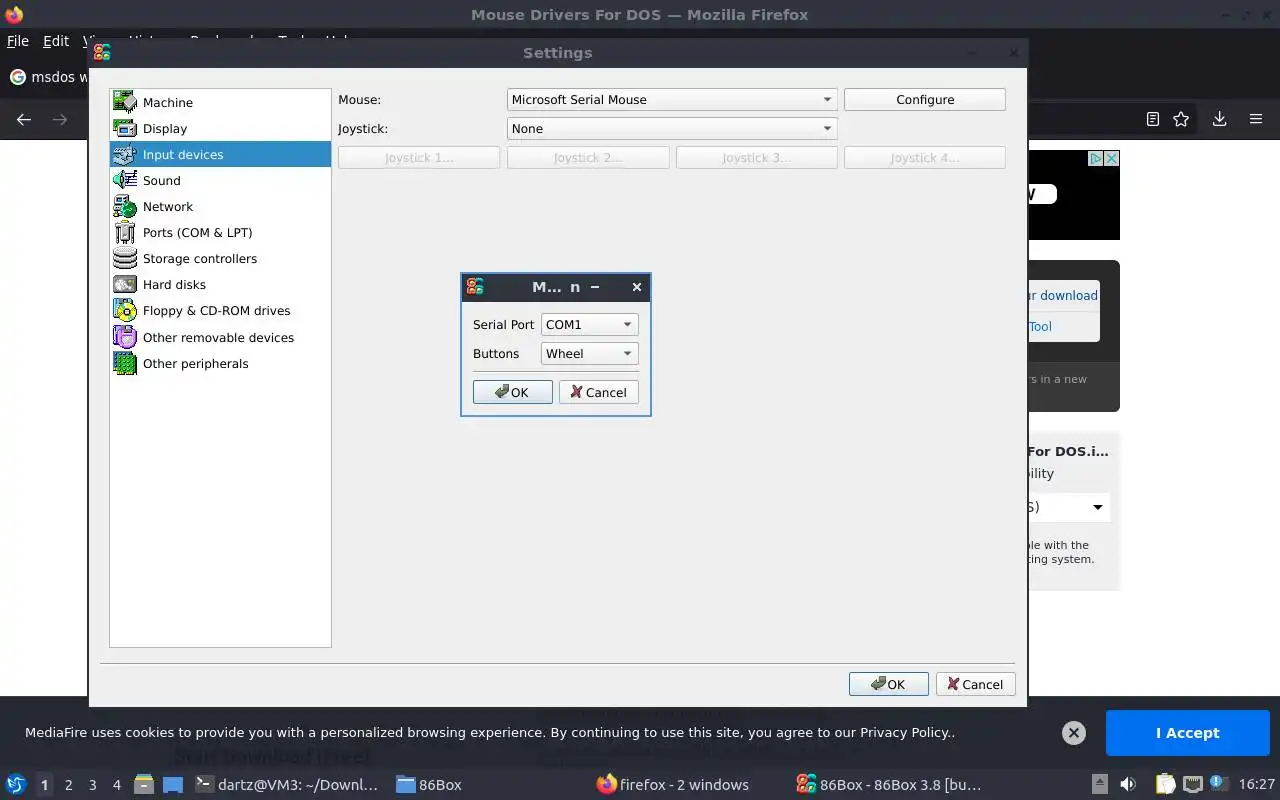Open file manager drawer icon in taskbar
The height and width of the screenshot is (800, 1280).
[143, 785]
